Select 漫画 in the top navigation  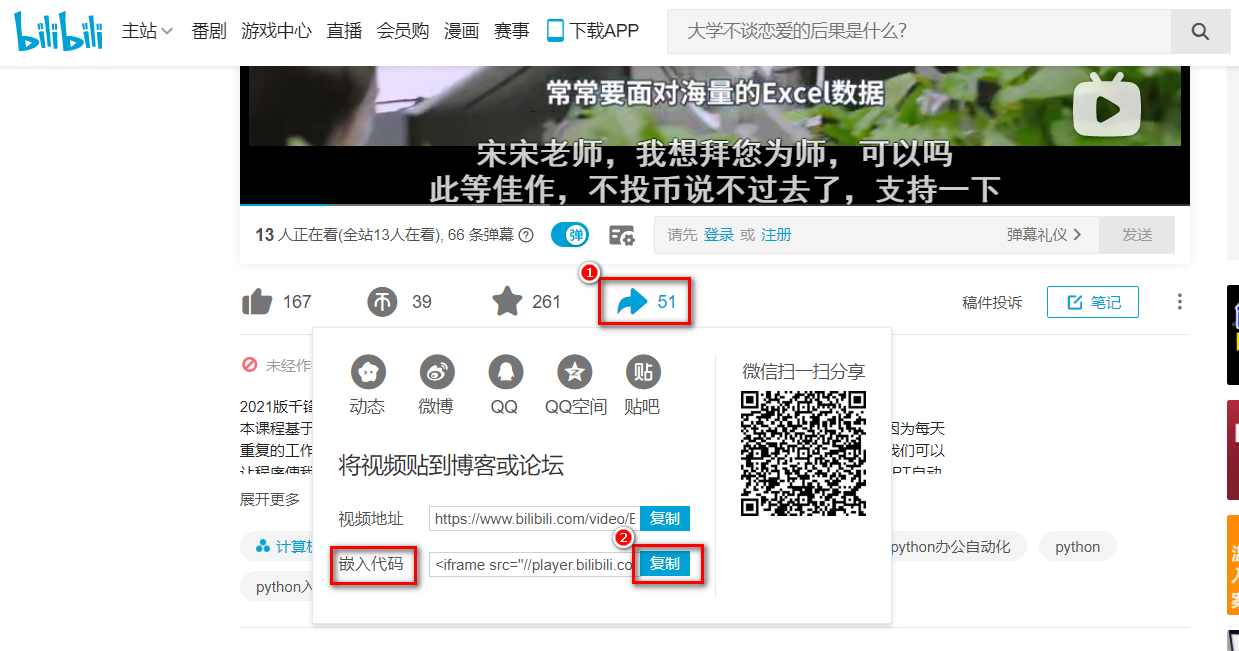pyautogui.click(x=461, y=31)
